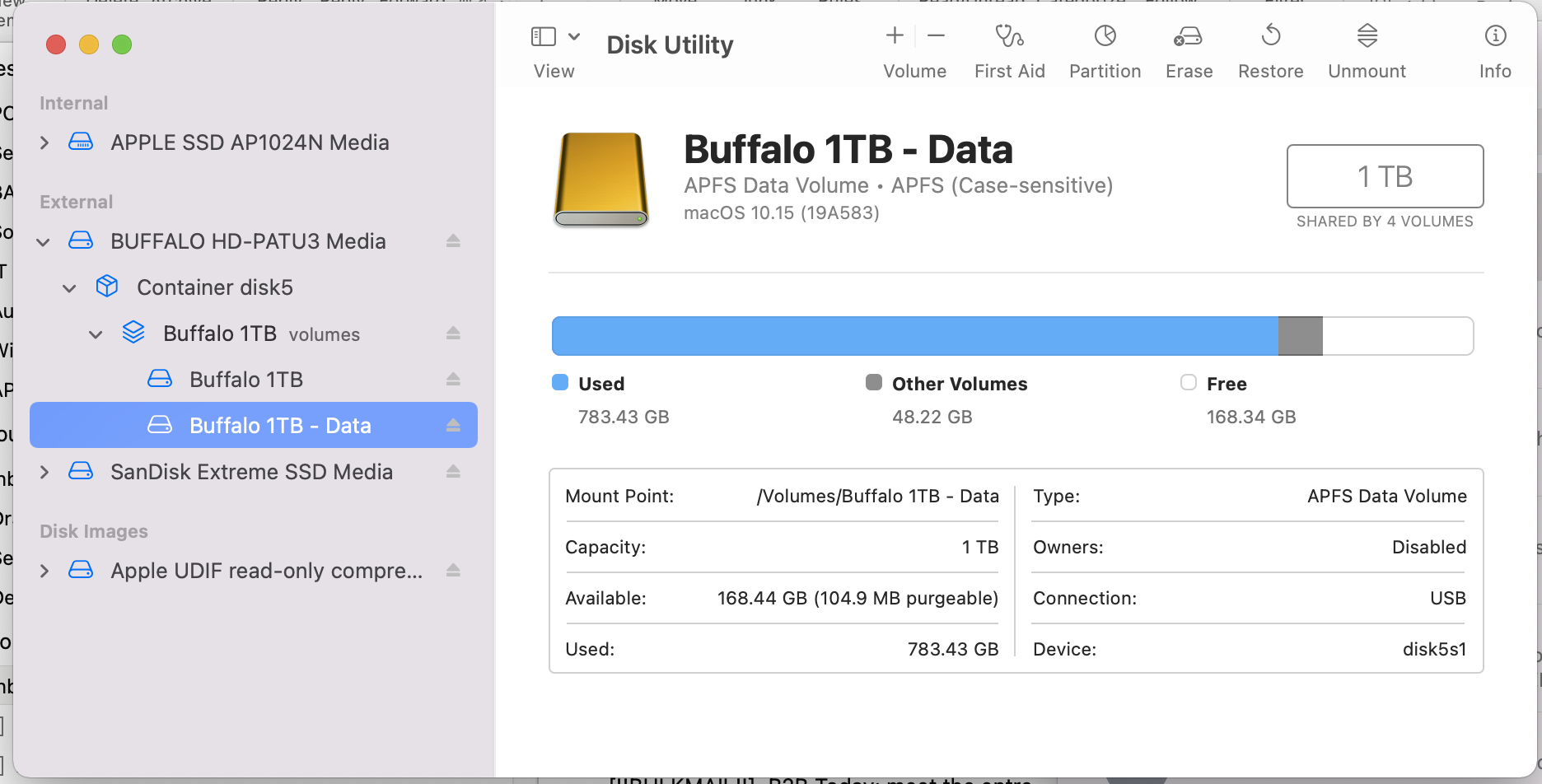1542x784 pixels.
Task: Click the Free size 168.34 GB
Action: pyautogui.click(x=1251, y=417)
